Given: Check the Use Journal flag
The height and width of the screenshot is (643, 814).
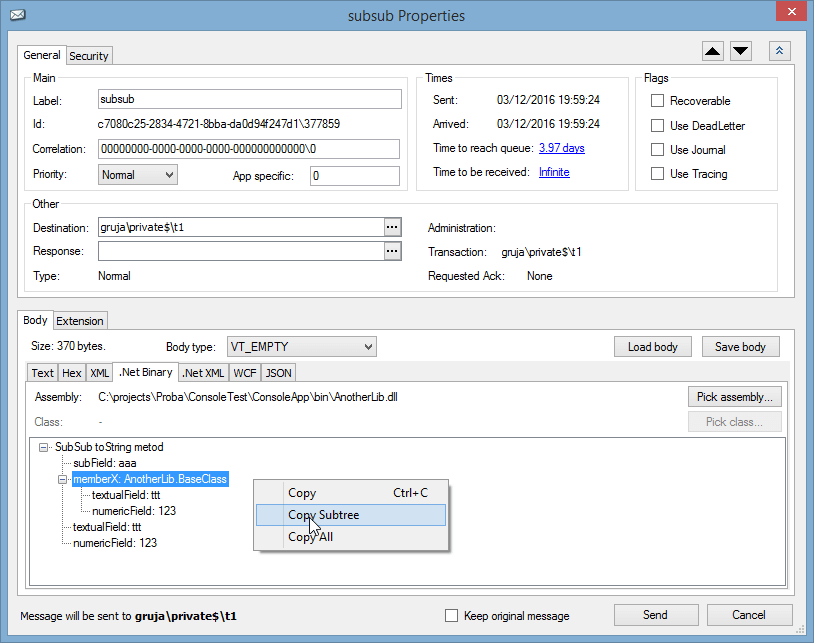Looking at the screenshot, I should [657, 149].
